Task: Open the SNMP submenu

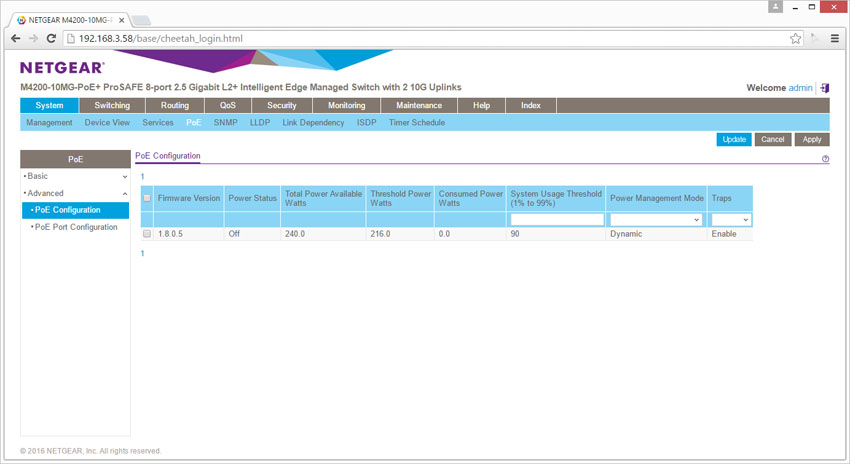Action: (x=226, y=123)
